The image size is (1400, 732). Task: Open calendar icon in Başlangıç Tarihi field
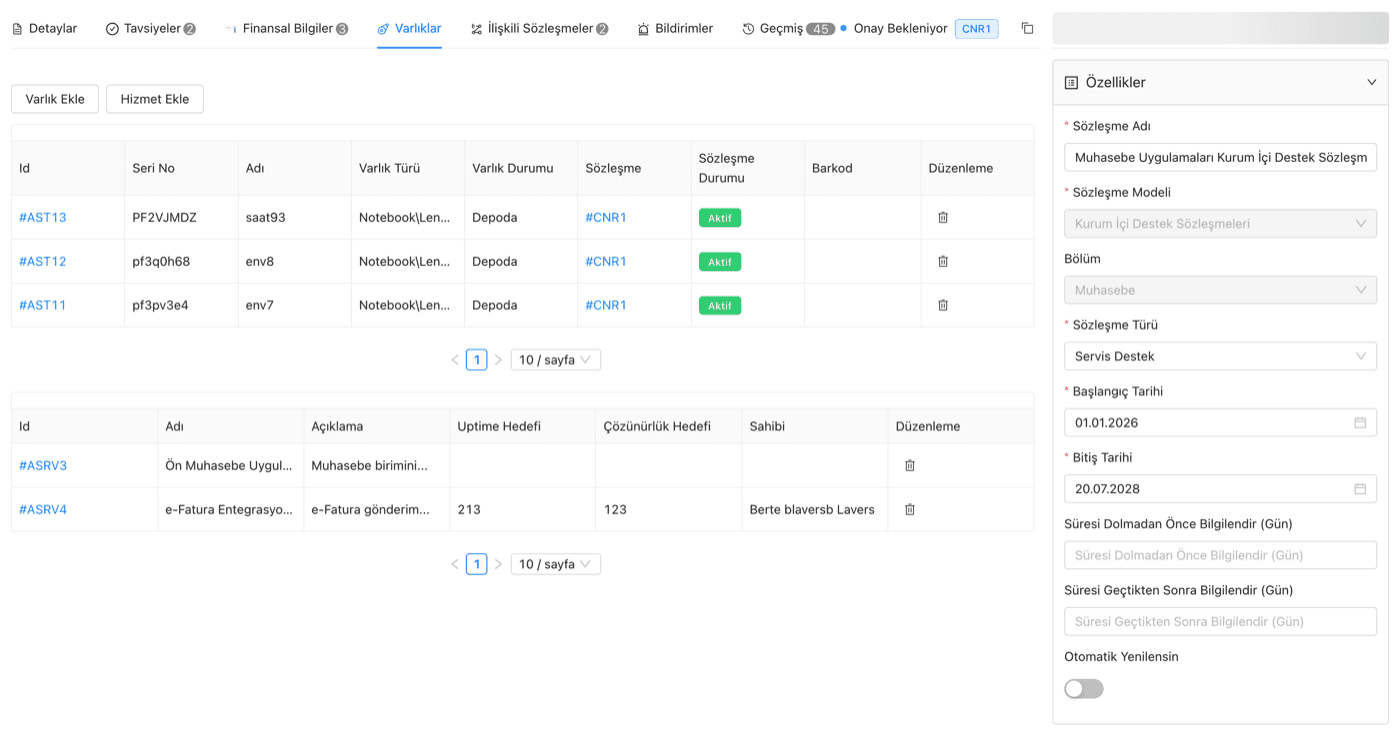tap(1360, 422)
